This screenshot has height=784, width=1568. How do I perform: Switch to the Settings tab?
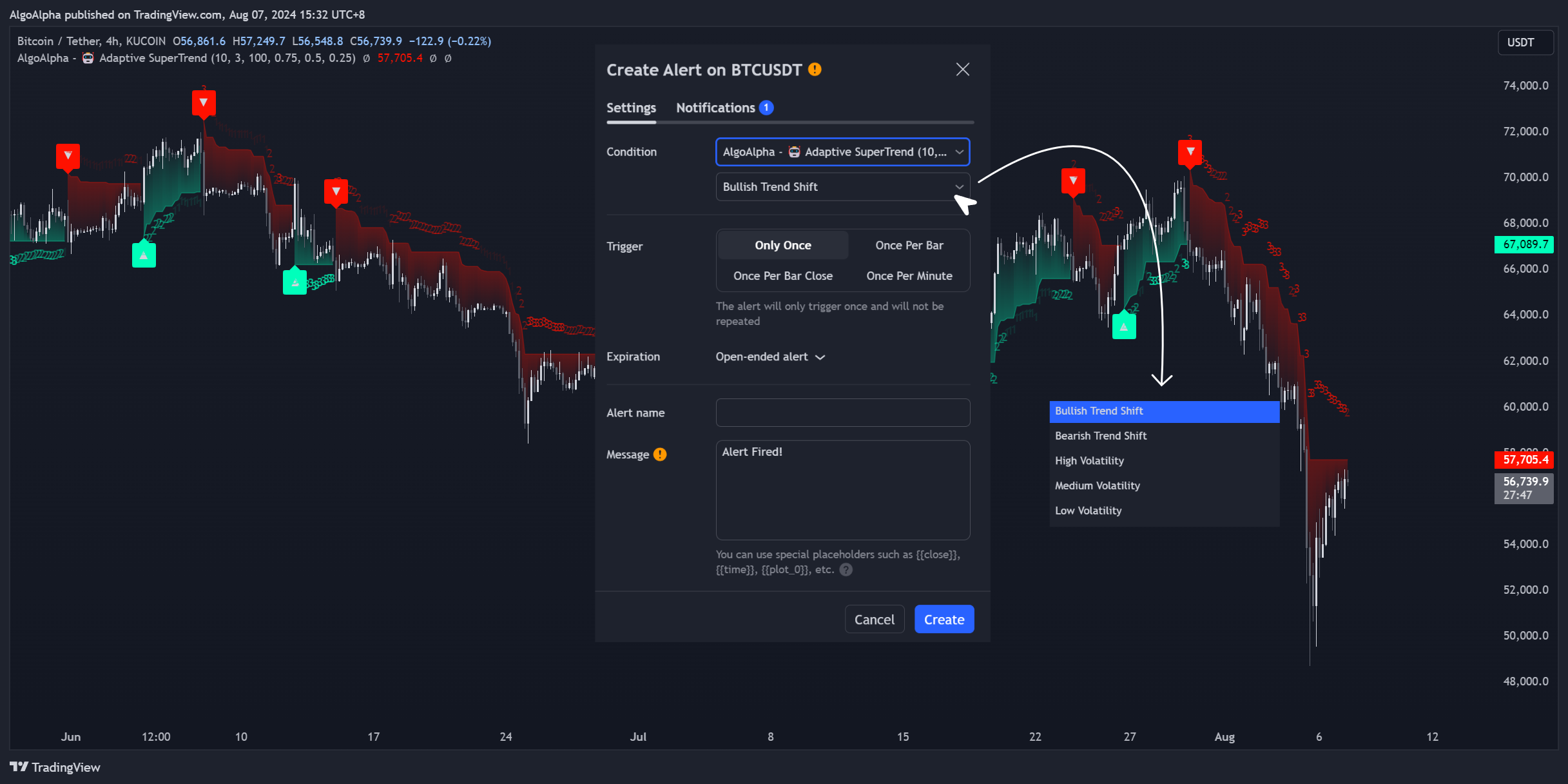coord(631,108)
